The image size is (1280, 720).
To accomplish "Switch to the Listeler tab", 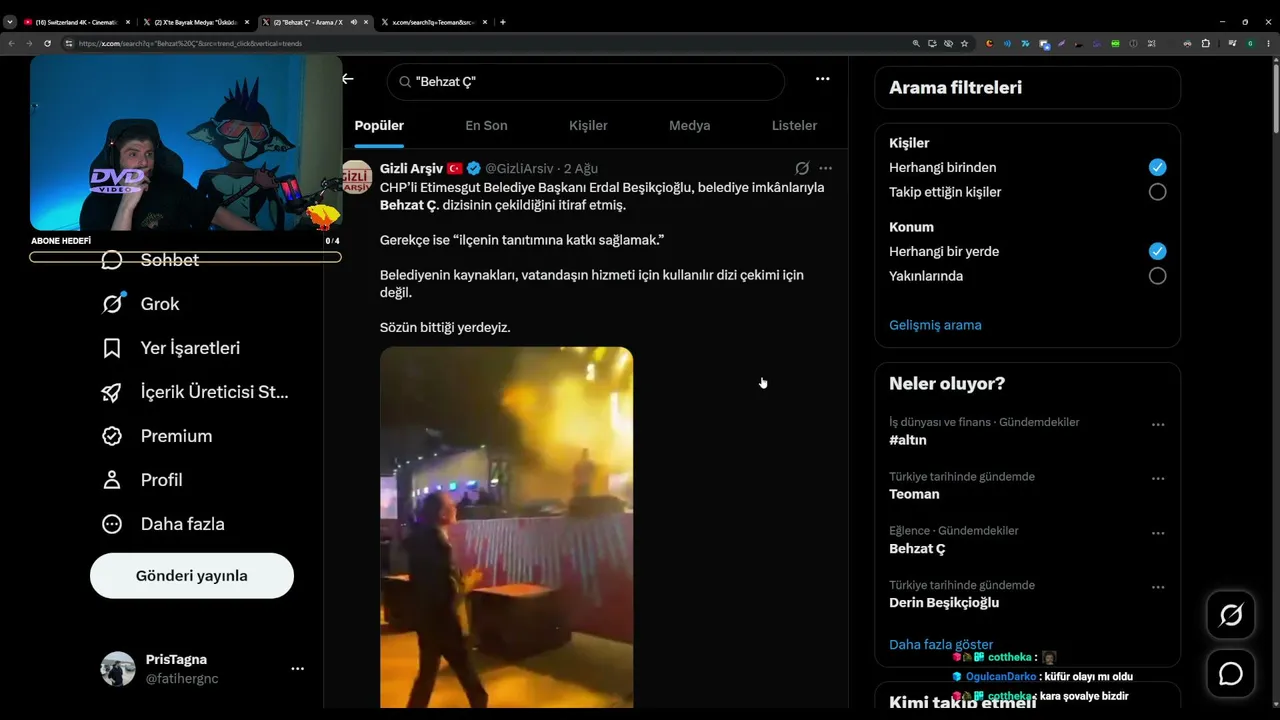I will coord(794,126).
